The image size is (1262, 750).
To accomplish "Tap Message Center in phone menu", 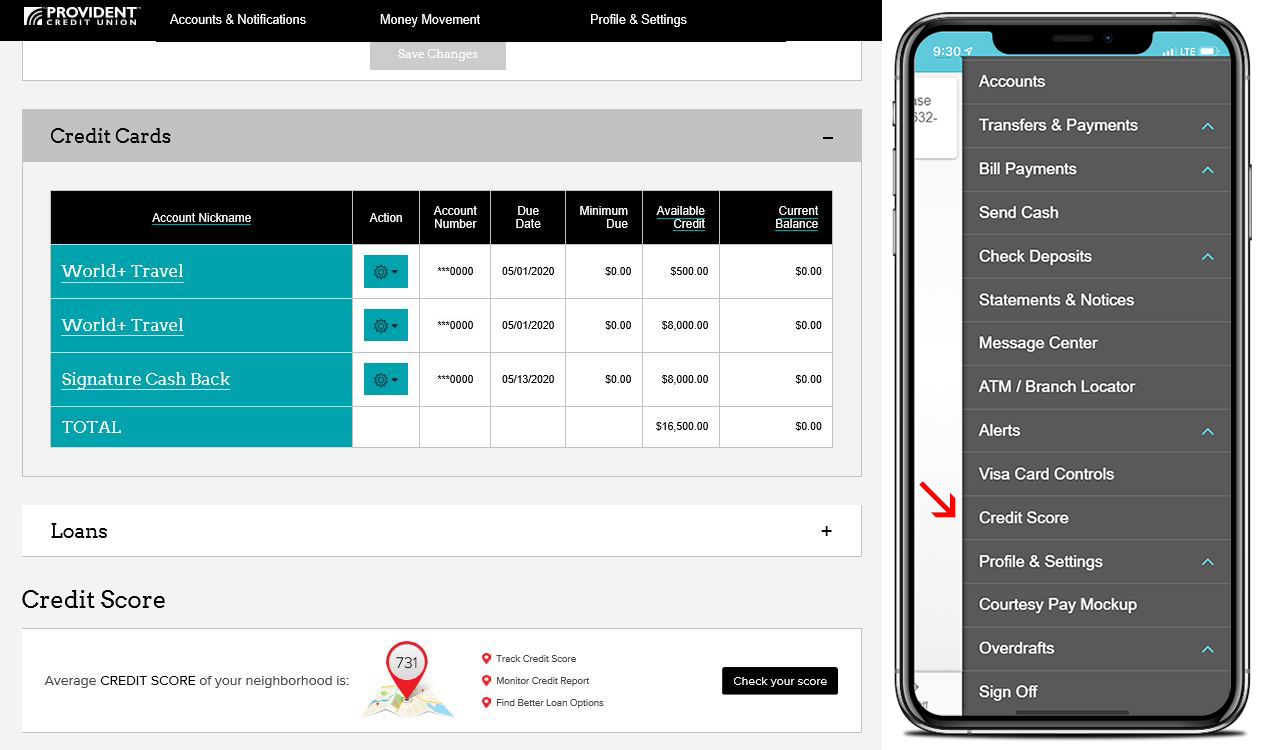I will tap(1038, 343).
